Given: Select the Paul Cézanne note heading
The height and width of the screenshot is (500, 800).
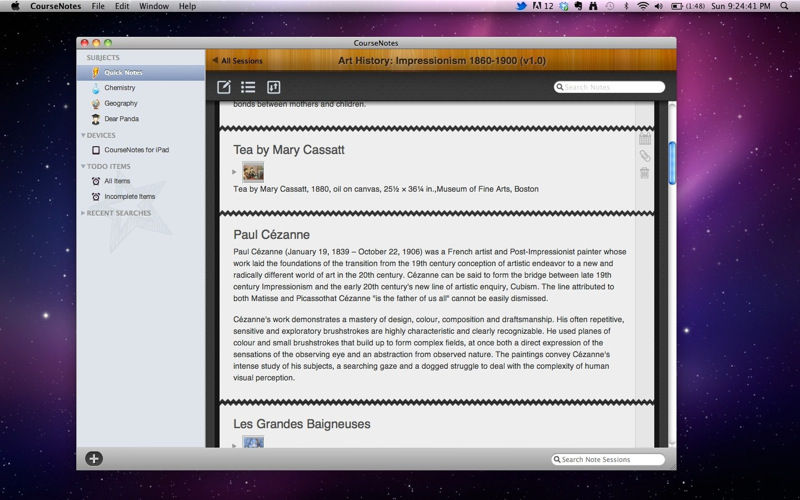Looking at the screenshot, I should (271, 235).
